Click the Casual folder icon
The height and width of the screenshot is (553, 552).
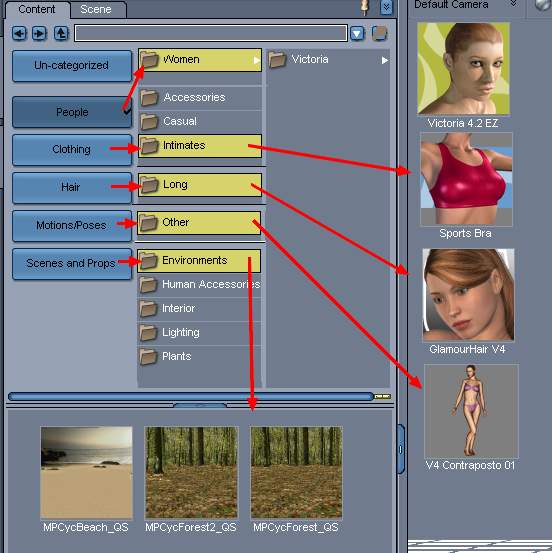coord(149,122)
